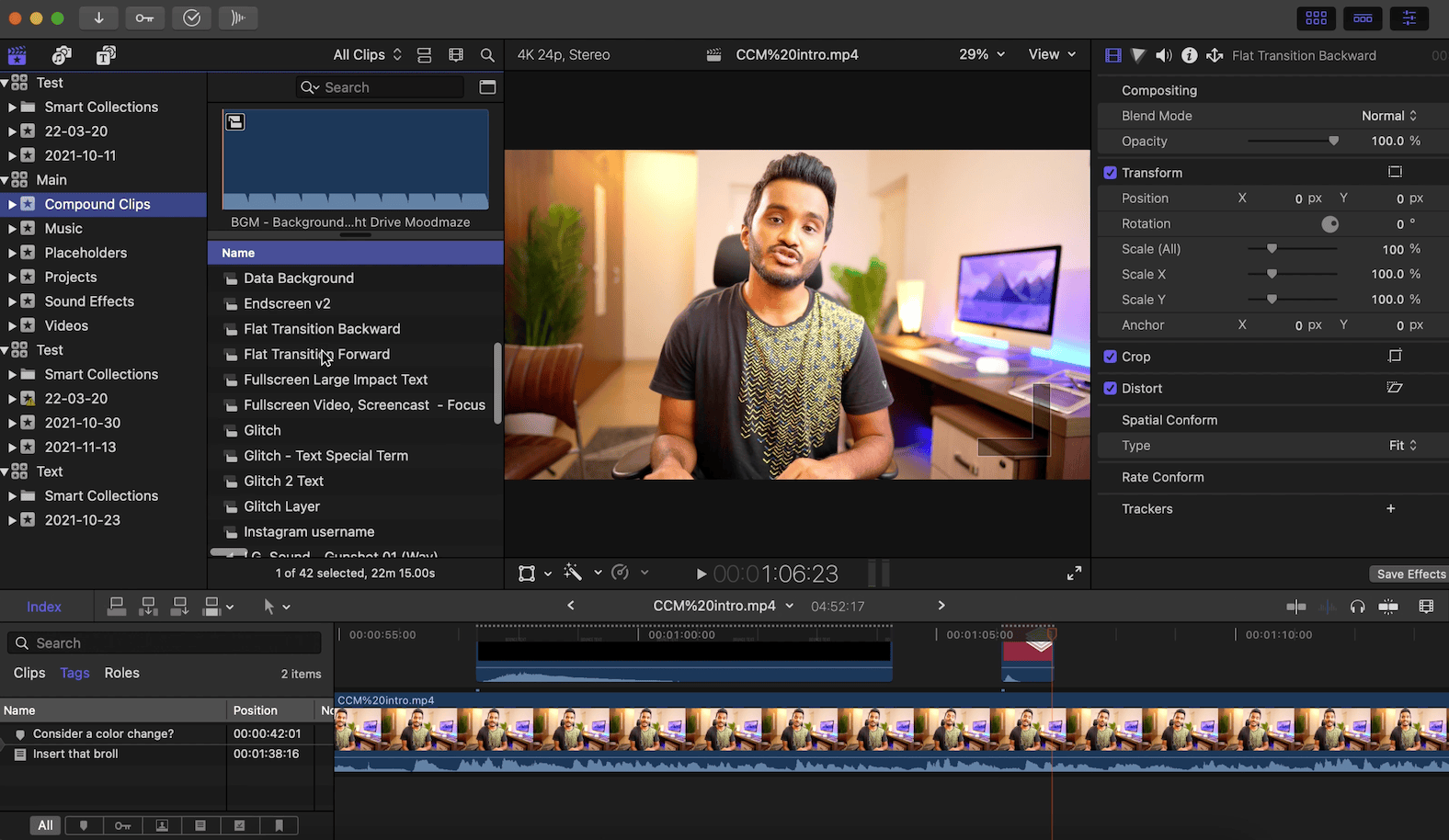The image size is (1449, 840).
Task: Insert selected clip into storyline
Action: click(148, 607)
